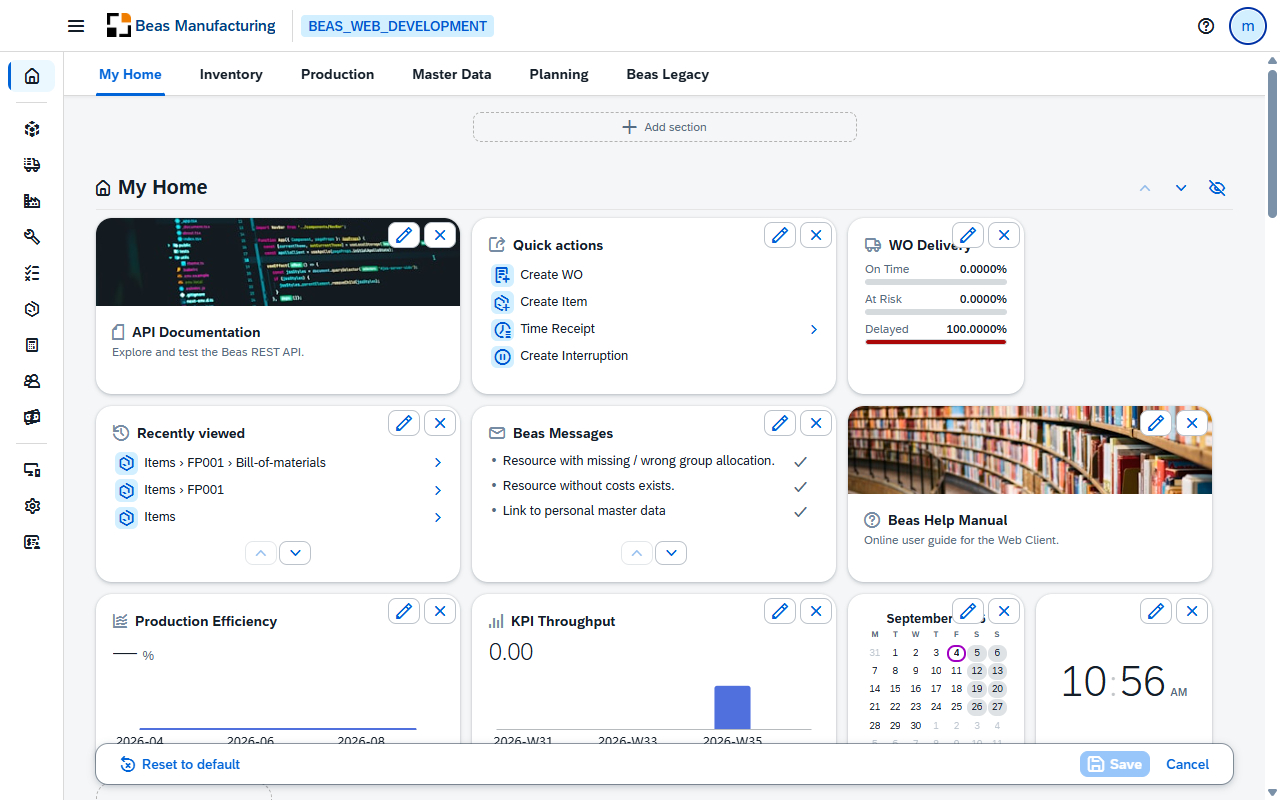This screenshot has width=1280, height=800.
Task: Open the hamburger navigation menu
Action: point(76,26)
